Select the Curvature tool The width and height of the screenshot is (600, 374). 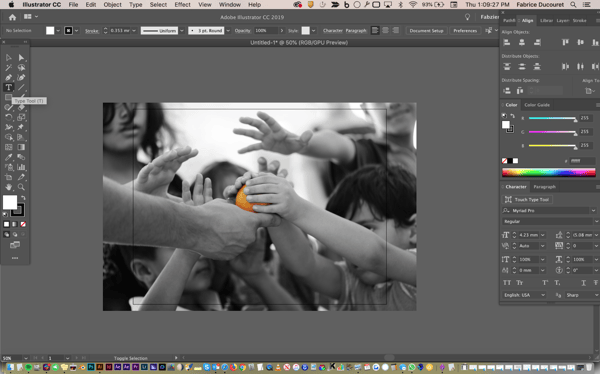pos(21,77)
